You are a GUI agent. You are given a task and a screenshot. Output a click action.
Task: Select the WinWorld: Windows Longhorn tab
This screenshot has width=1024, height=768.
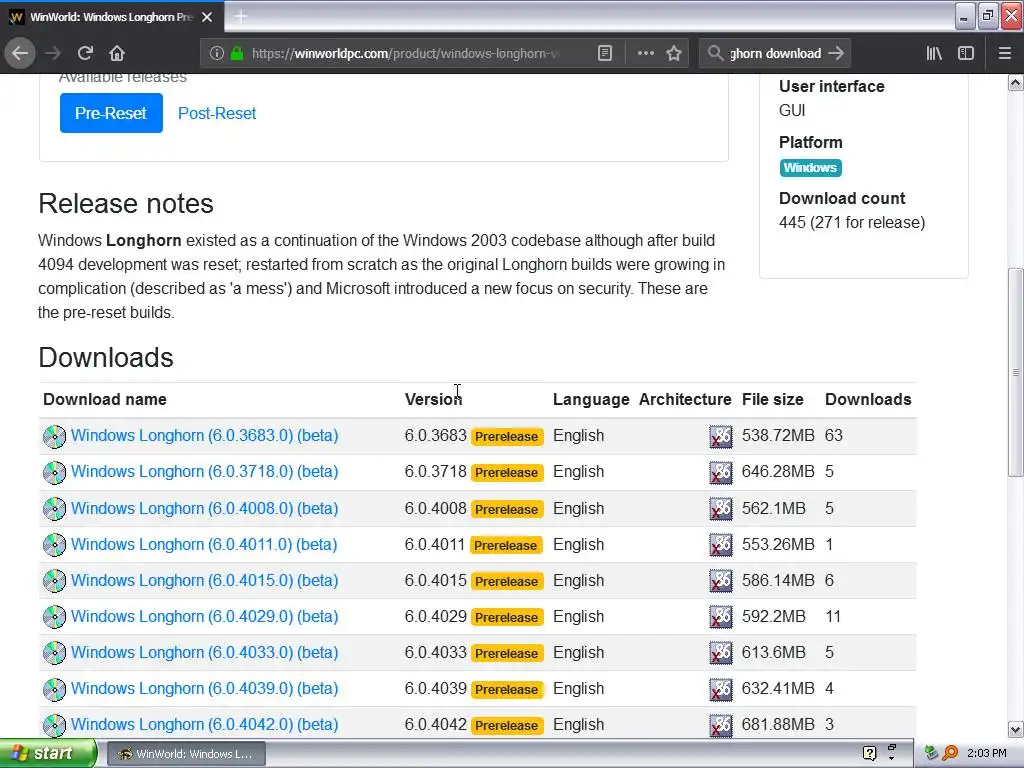coord(111,17)
